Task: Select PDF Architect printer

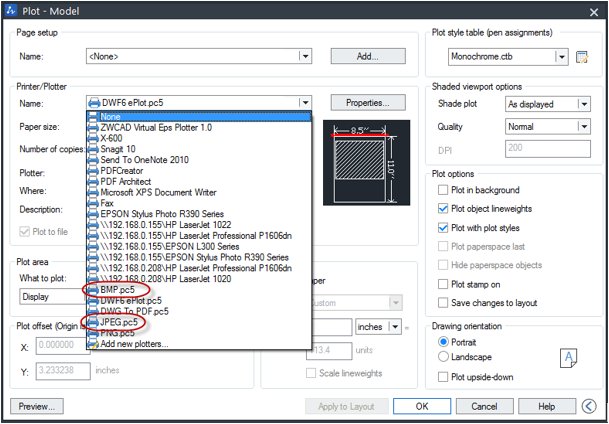Action: pyautogui.click(x=199, y=182)
